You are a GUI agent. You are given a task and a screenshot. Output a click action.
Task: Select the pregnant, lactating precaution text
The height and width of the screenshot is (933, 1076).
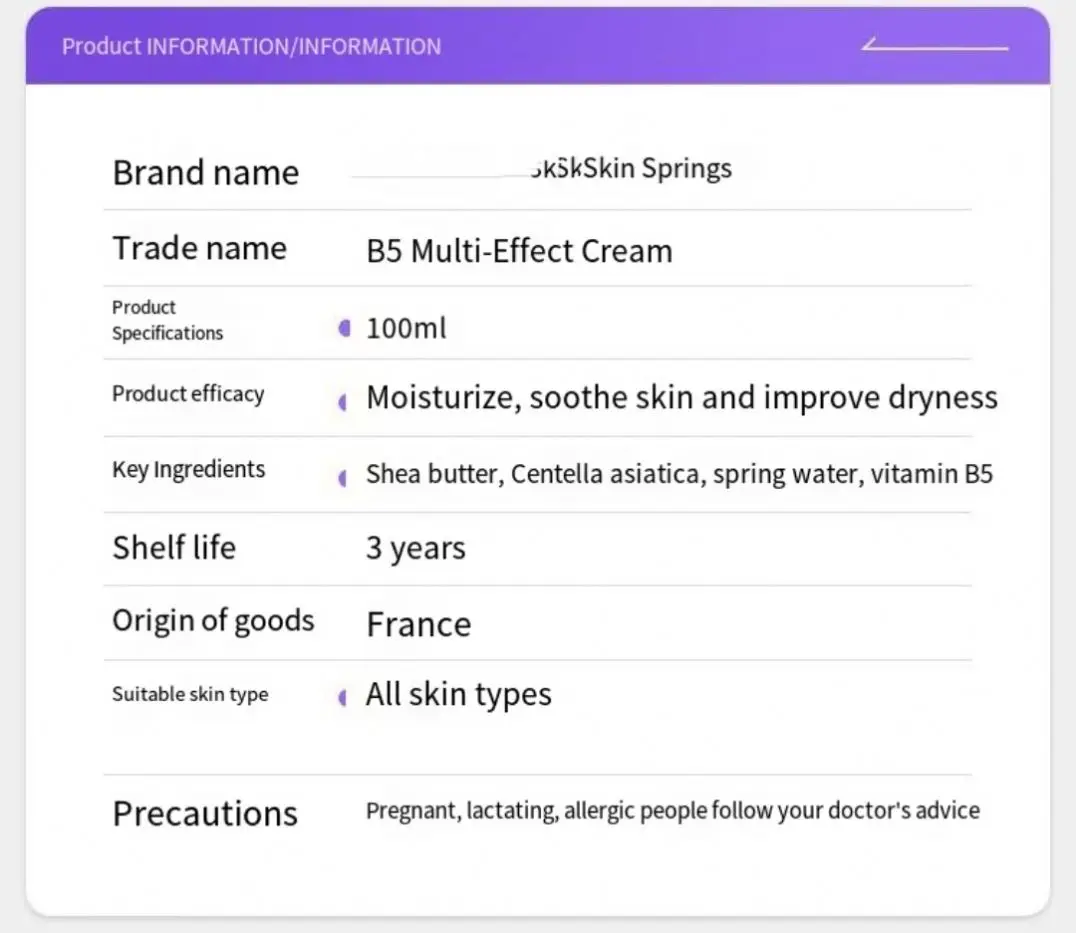[672, 810]
